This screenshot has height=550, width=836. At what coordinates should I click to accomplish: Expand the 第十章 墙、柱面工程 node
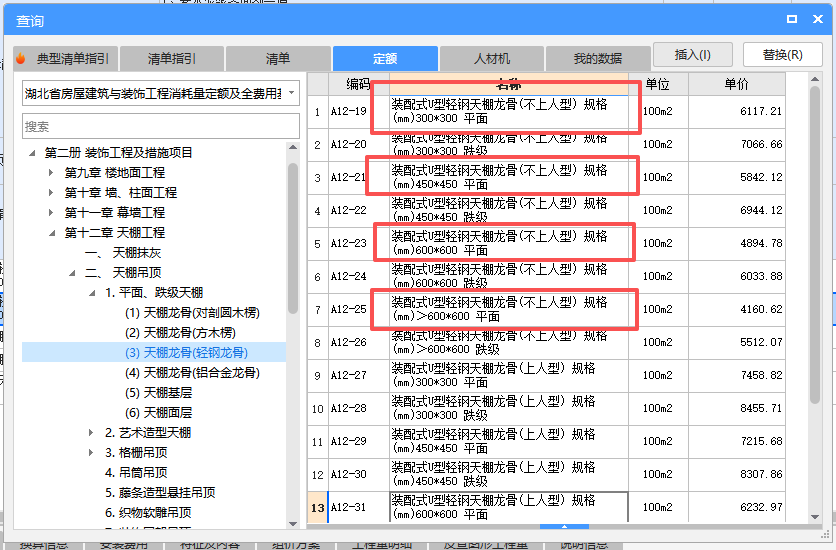(x=51, y=192)
